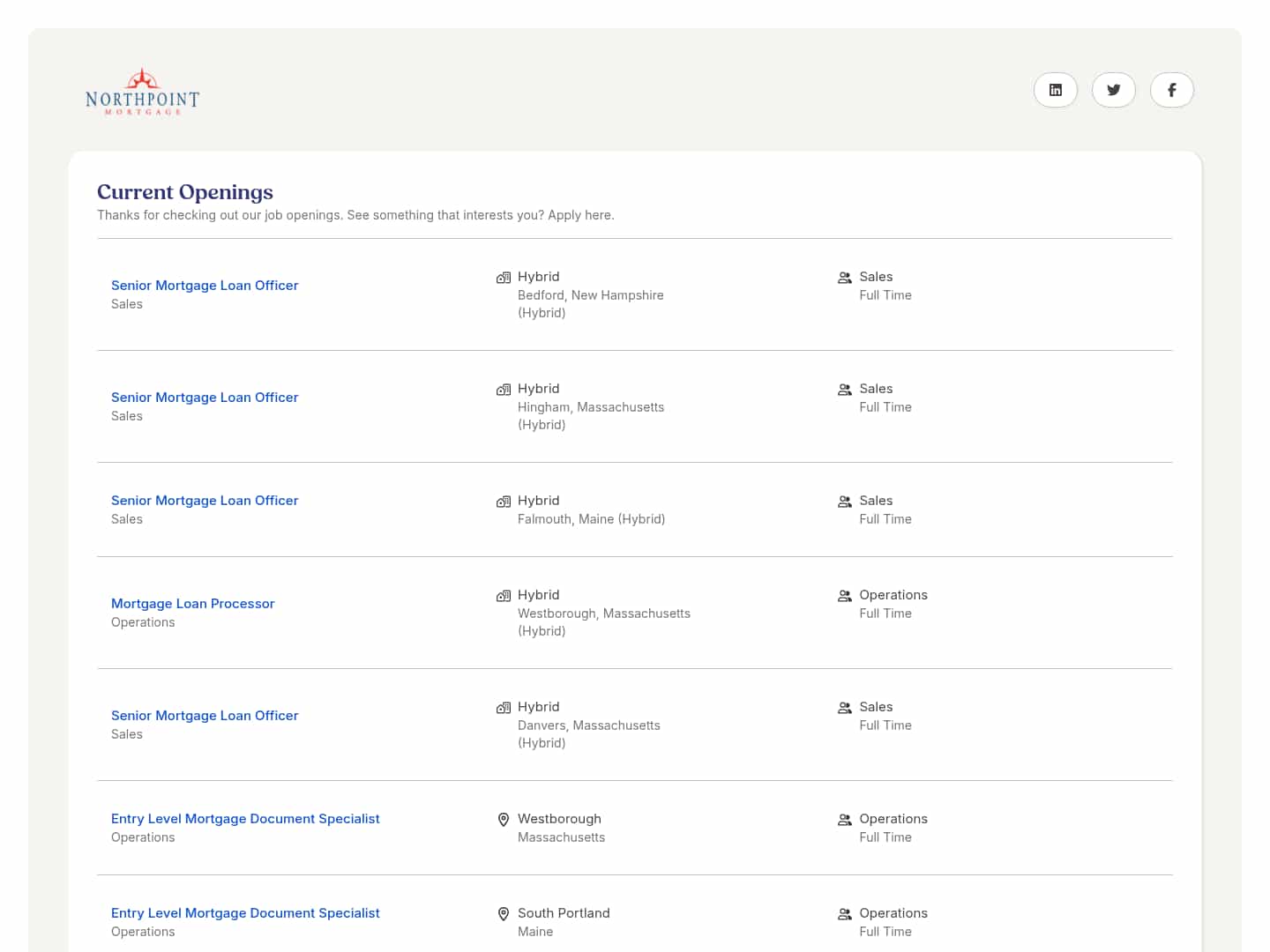The width and height of the screenshot is (1270, 952).
Task: View Senior Mortgage Loan Officer Falmouth job
Action: pyautogui.click(x=205, y=501)
